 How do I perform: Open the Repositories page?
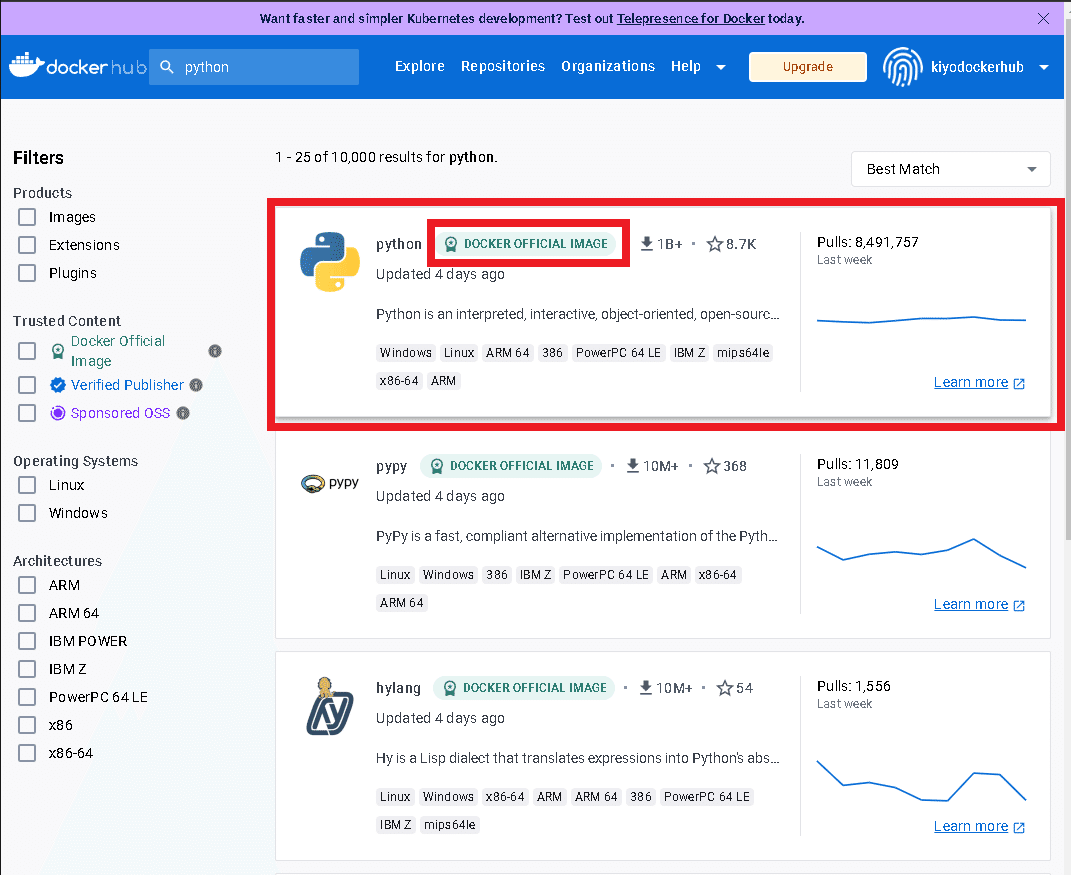(x=503, y=66)
